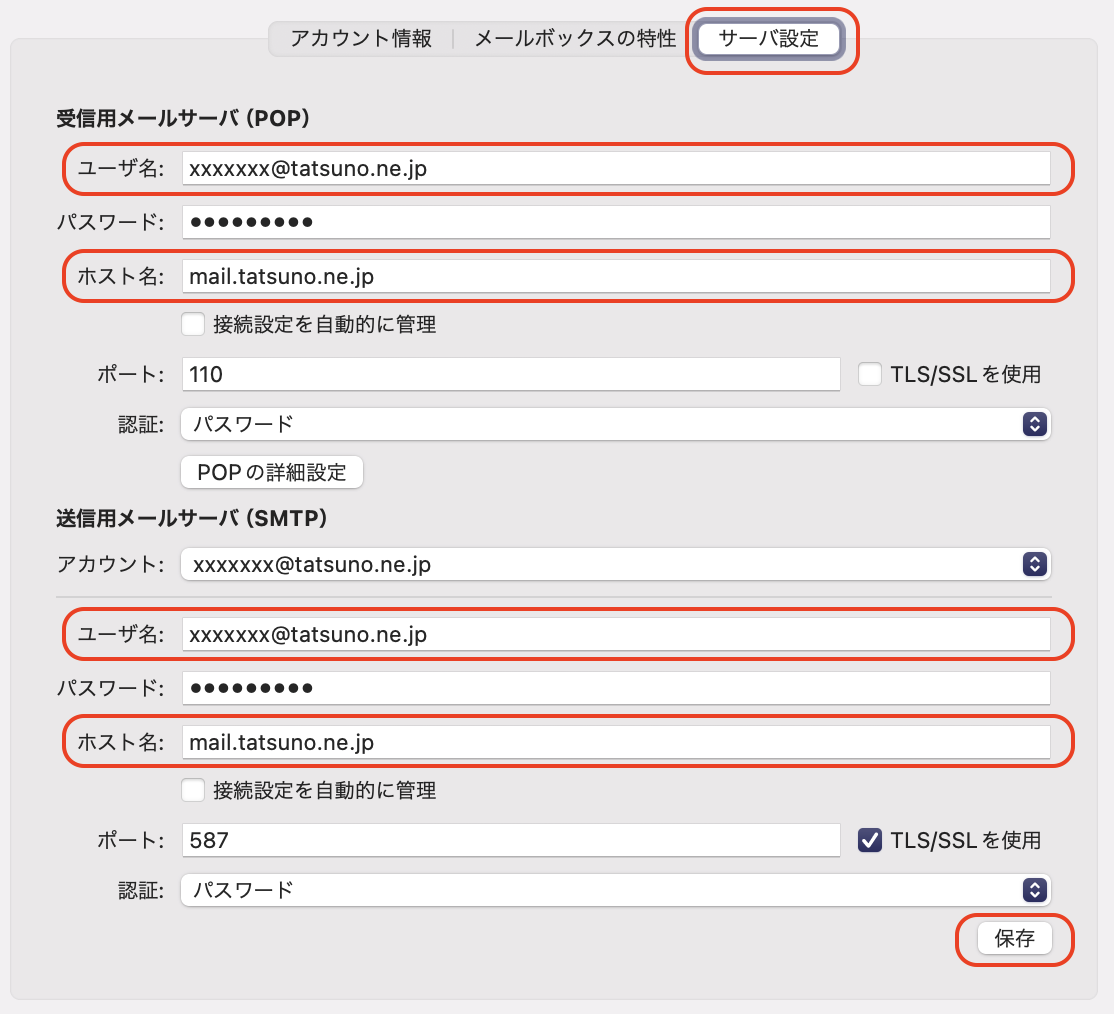The width and height of the screenshot is (1114, 1014).
Task: Click the 保存 button
Action: 1014,940
